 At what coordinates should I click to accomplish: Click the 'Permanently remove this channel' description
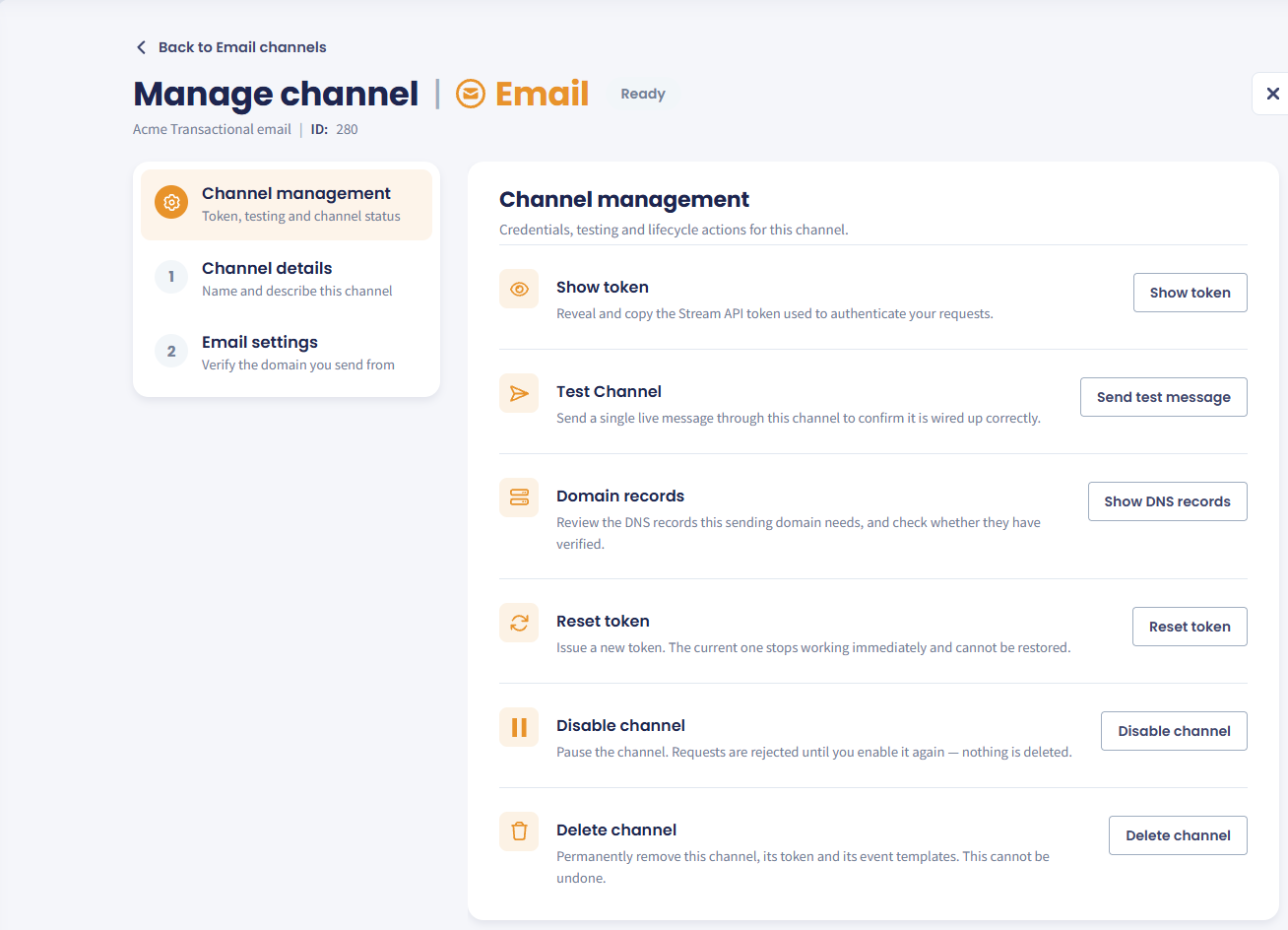(803, 867)
